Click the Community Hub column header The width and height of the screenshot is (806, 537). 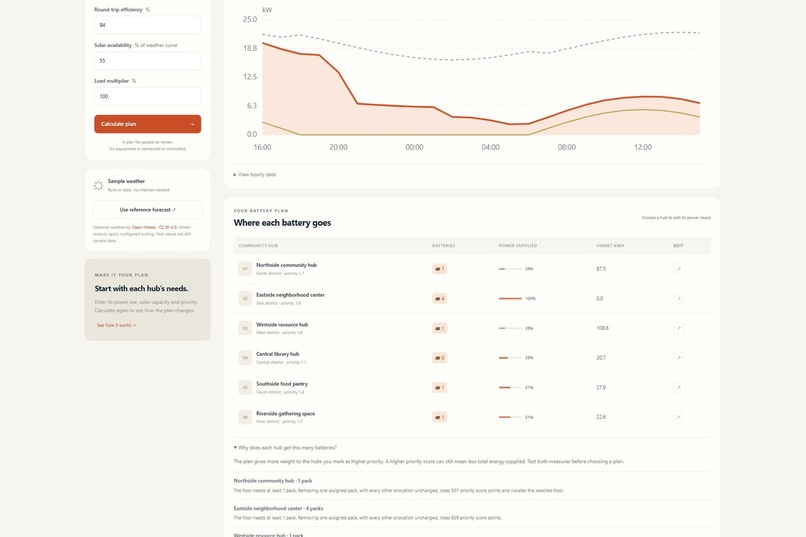click(258, 246)
